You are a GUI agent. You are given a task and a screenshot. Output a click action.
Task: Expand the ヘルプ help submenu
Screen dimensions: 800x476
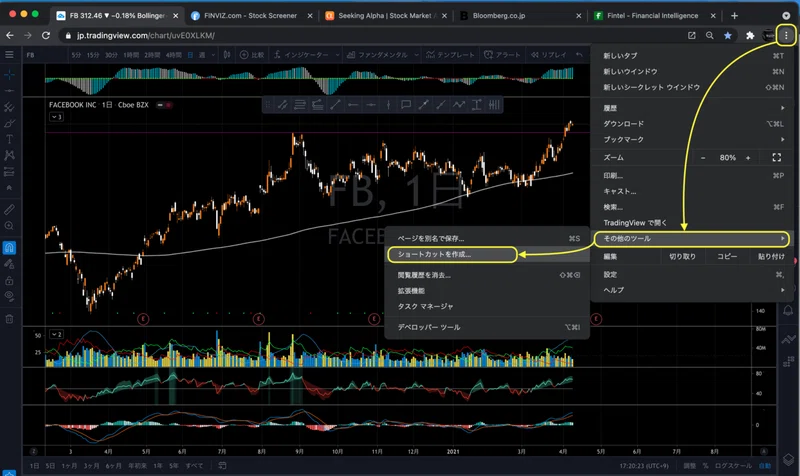693,290
